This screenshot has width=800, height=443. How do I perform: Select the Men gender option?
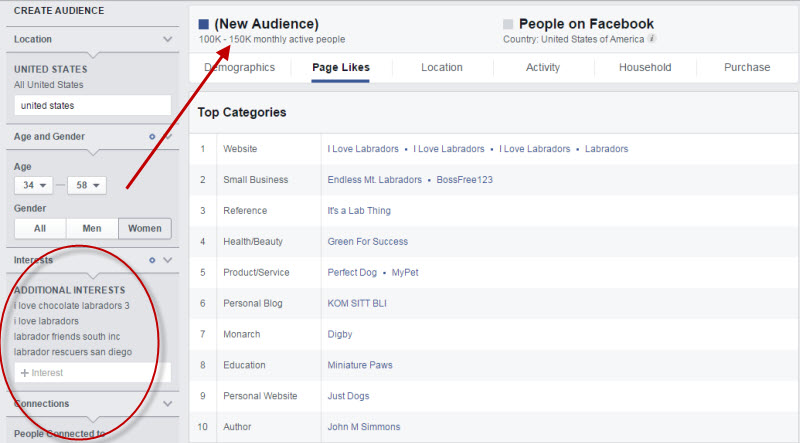(x=92, y=229)
